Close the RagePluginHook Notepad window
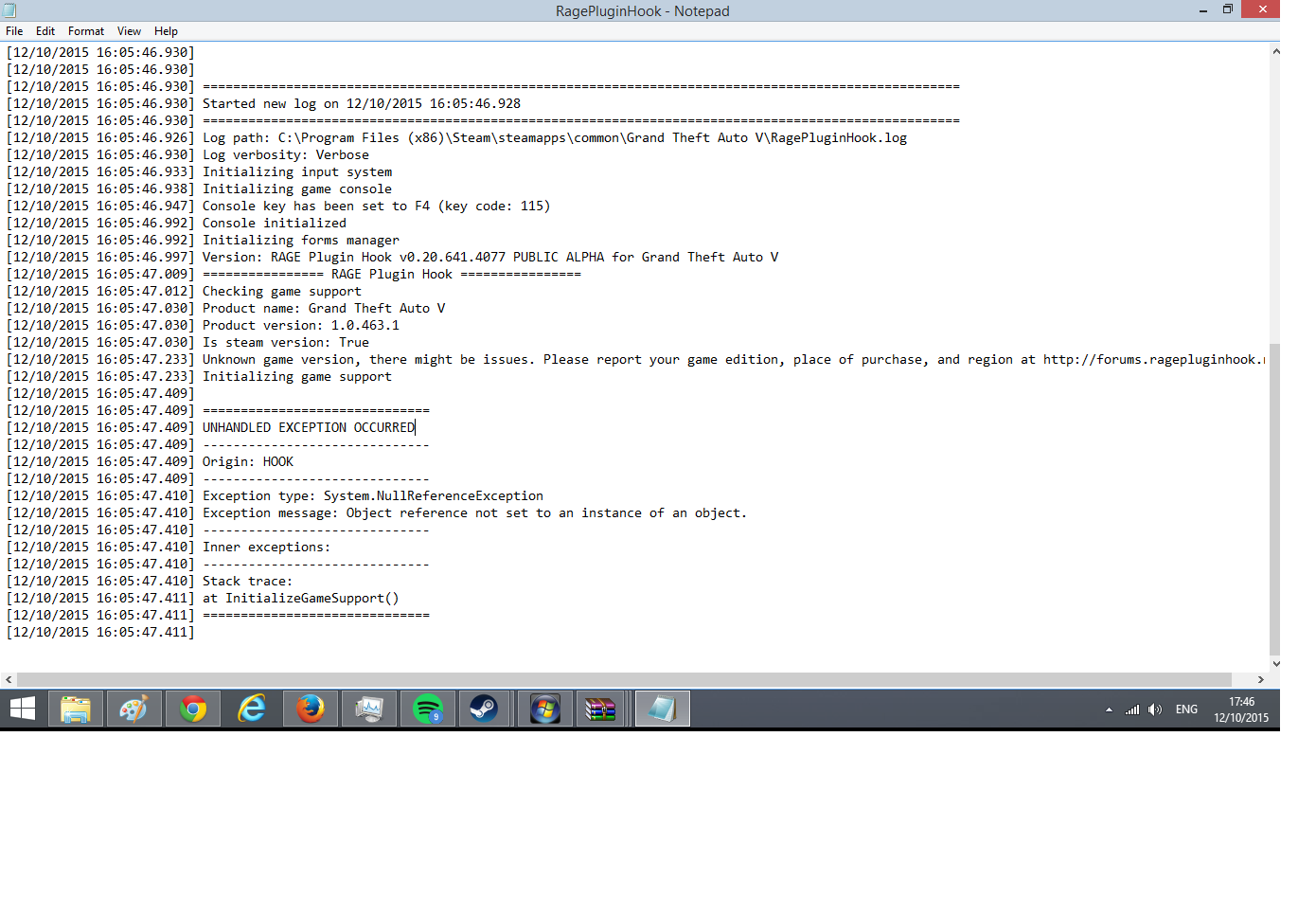1316x898 pixels. (1262, 9)
